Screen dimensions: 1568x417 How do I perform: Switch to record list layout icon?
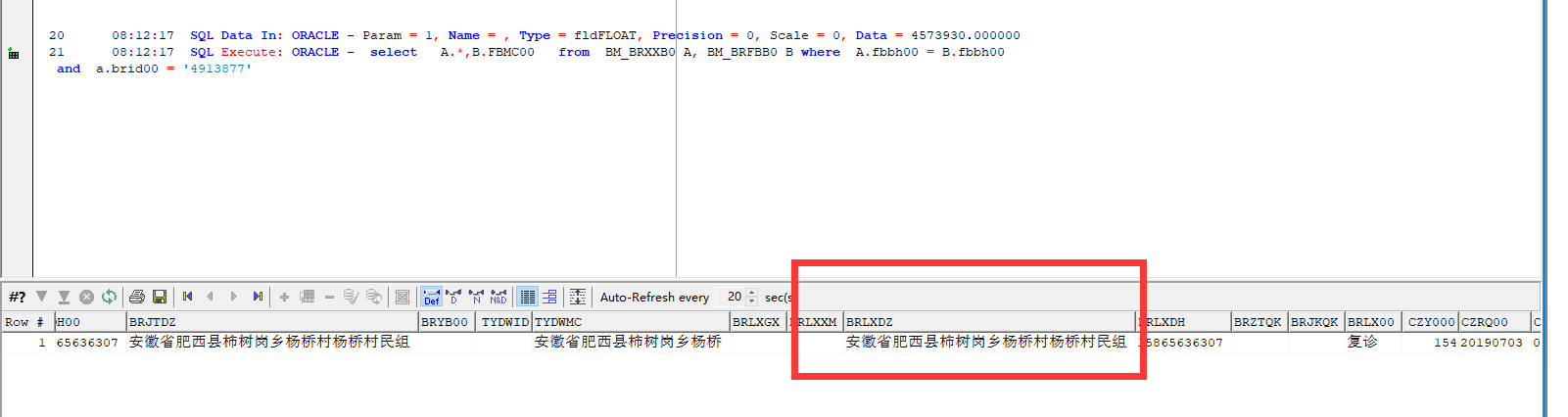pyautogui.click(x=549, y=297)
